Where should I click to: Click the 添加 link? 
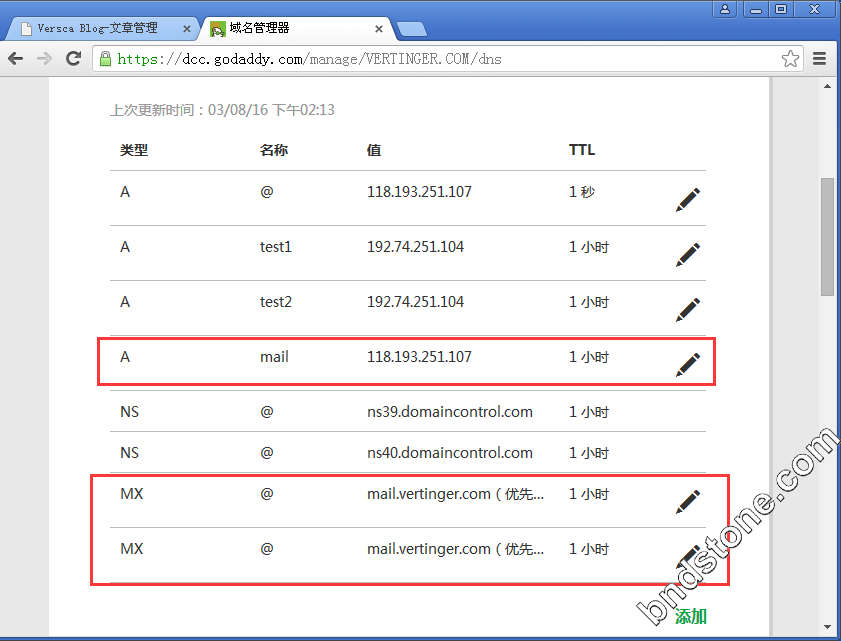pos(690,616)
